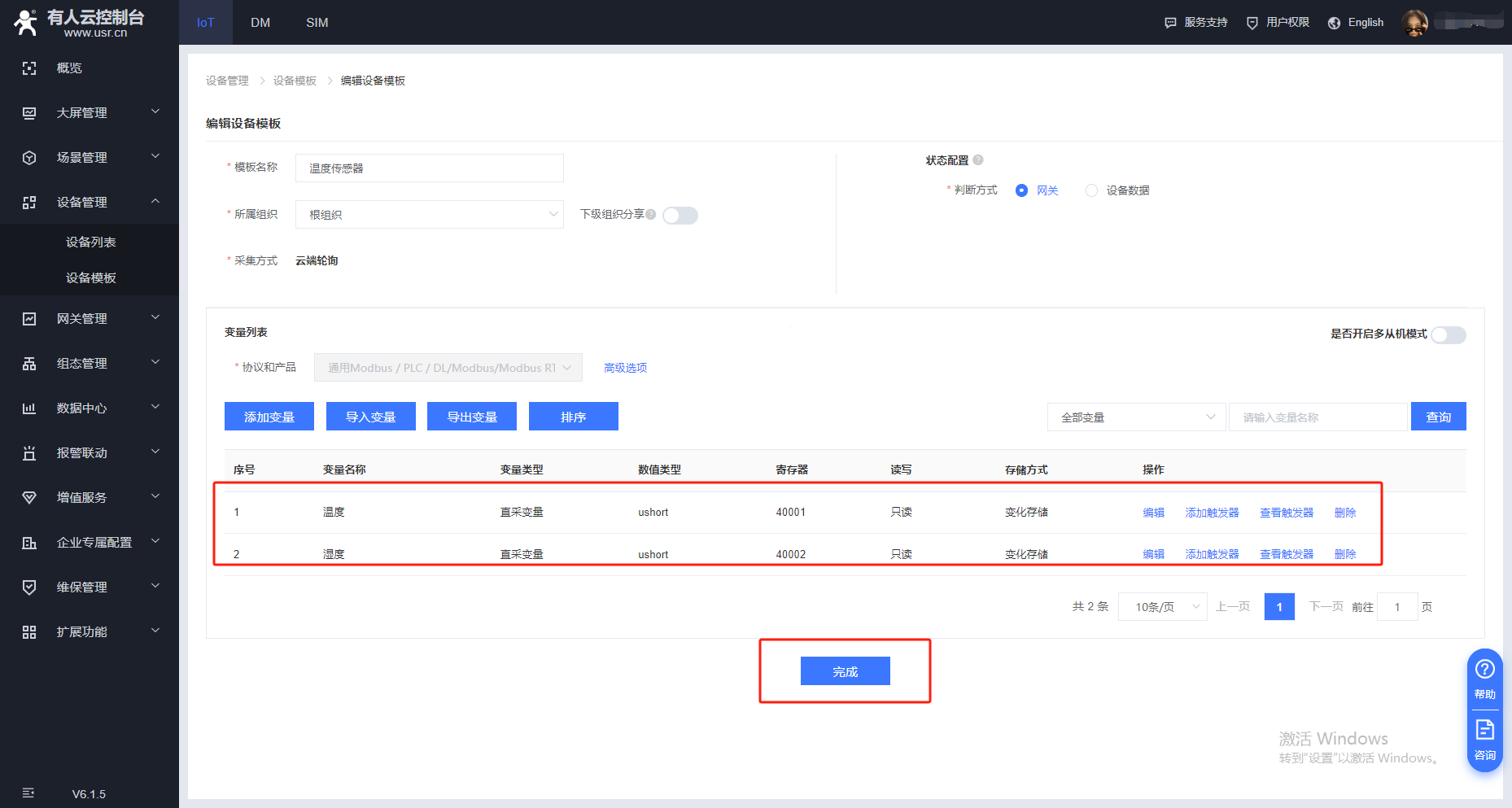Enable the 是否开启多从机模式 switch

[x=1448, y=335]
